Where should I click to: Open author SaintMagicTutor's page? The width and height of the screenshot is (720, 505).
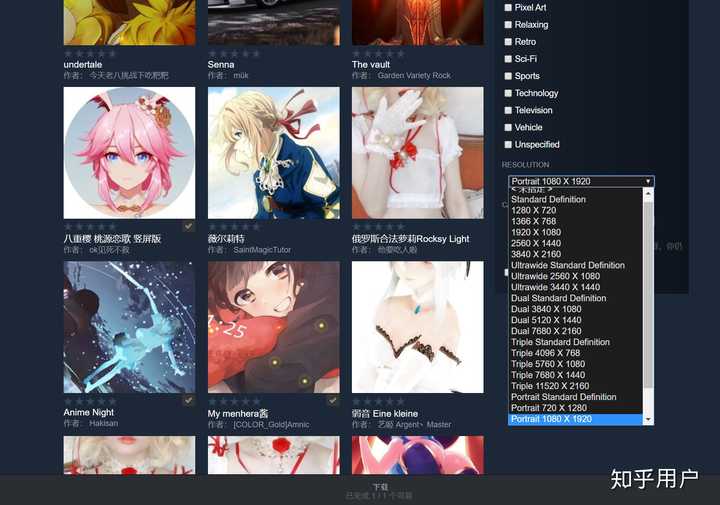coord(262,250)
